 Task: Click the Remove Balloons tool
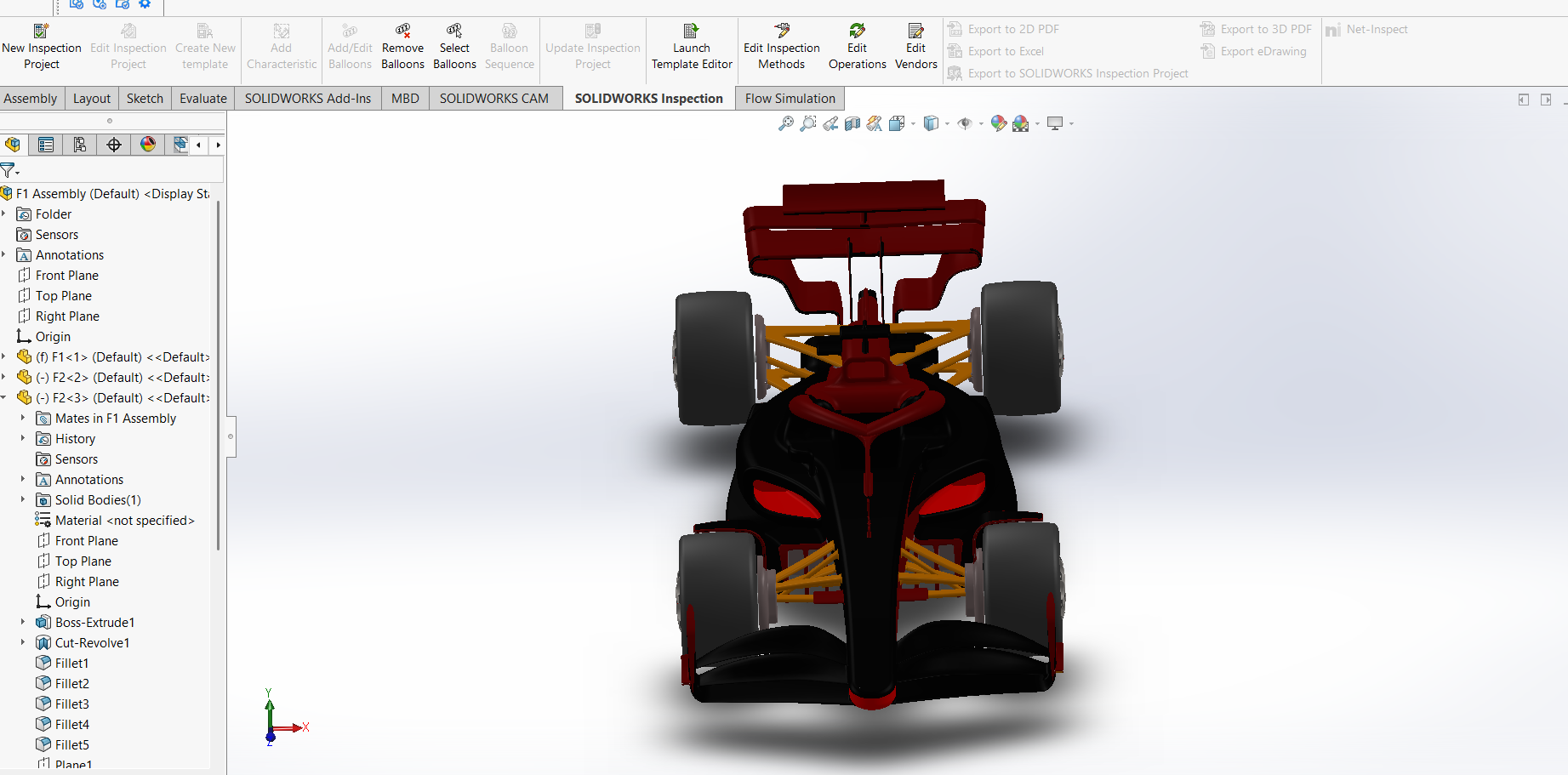point(402,47)
